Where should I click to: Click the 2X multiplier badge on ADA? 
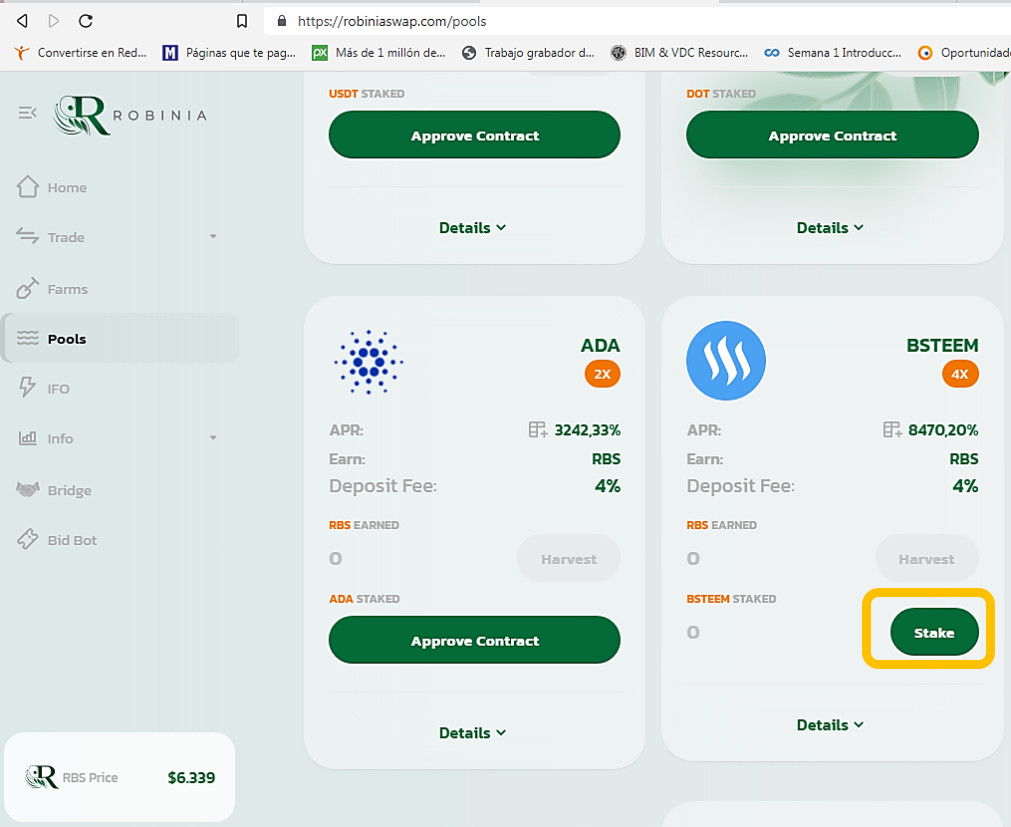point(602,374)
